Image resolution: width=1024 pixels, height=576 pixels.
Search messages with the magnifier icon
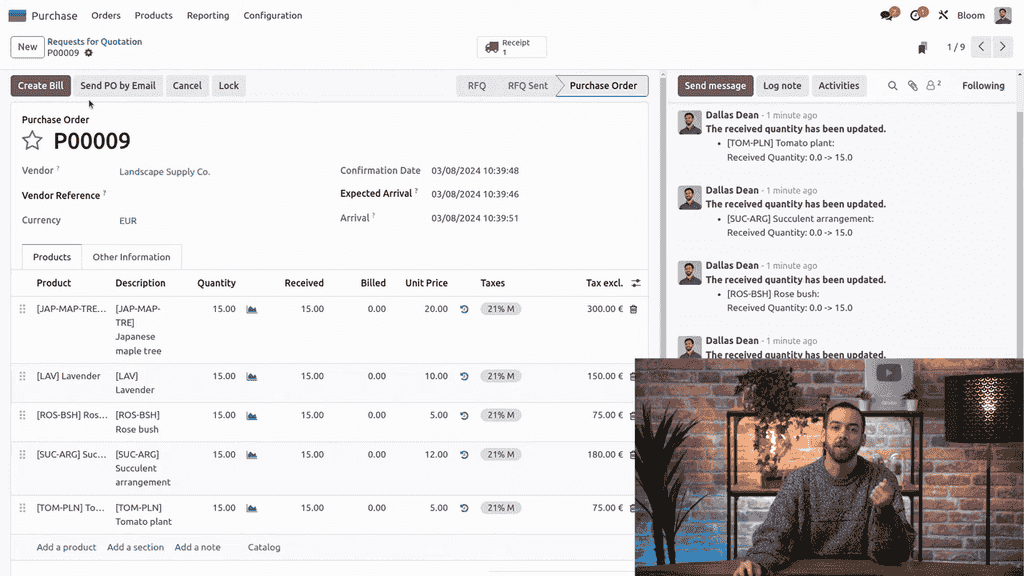(893, 86)
